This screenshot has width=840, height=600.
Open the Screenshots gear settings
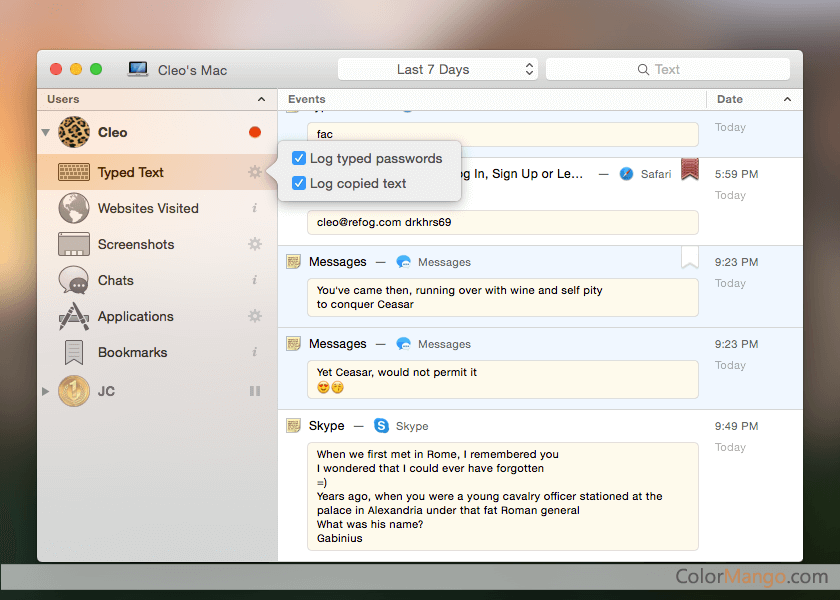[x=255, y=244]
